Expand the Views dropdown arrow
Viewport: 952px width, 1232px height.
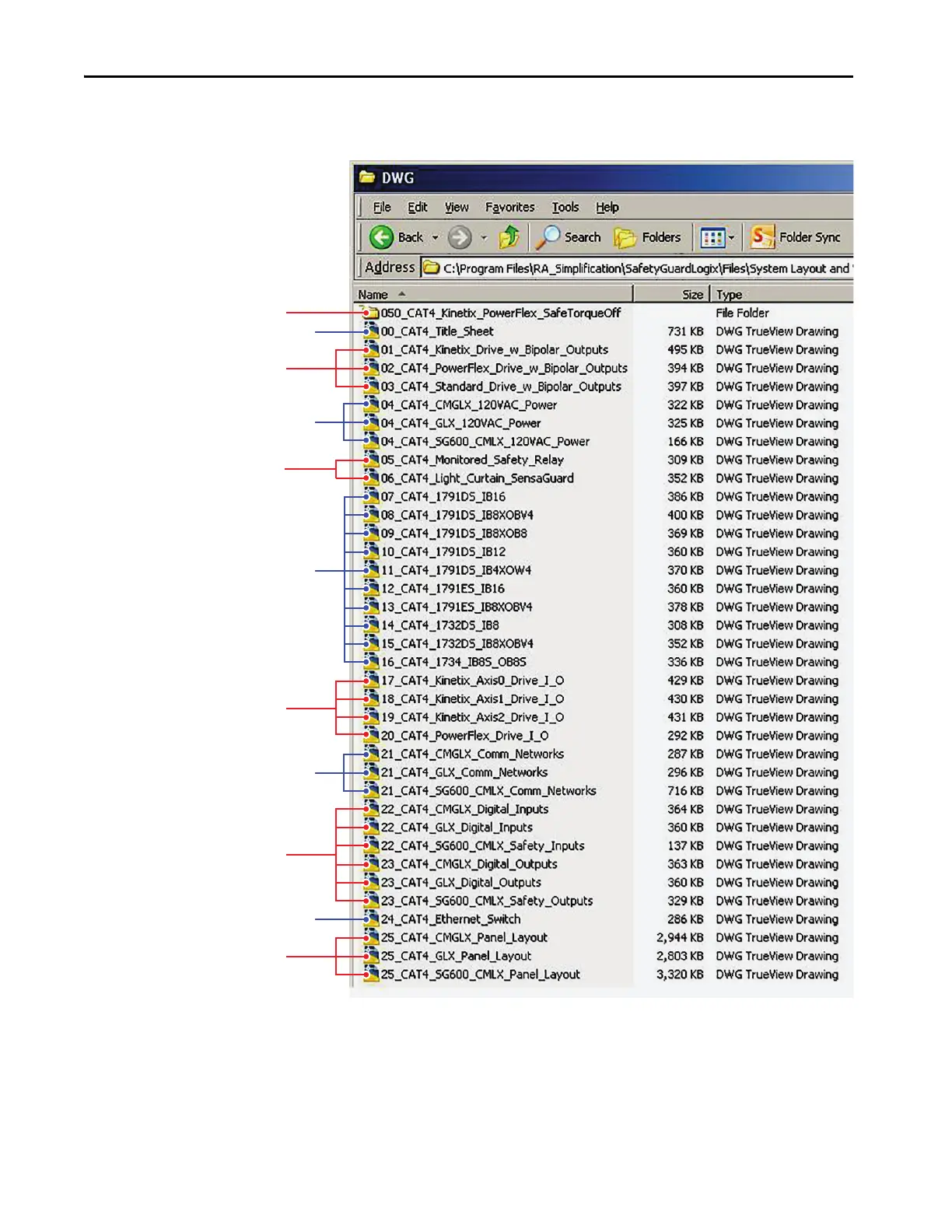point(731,237)
